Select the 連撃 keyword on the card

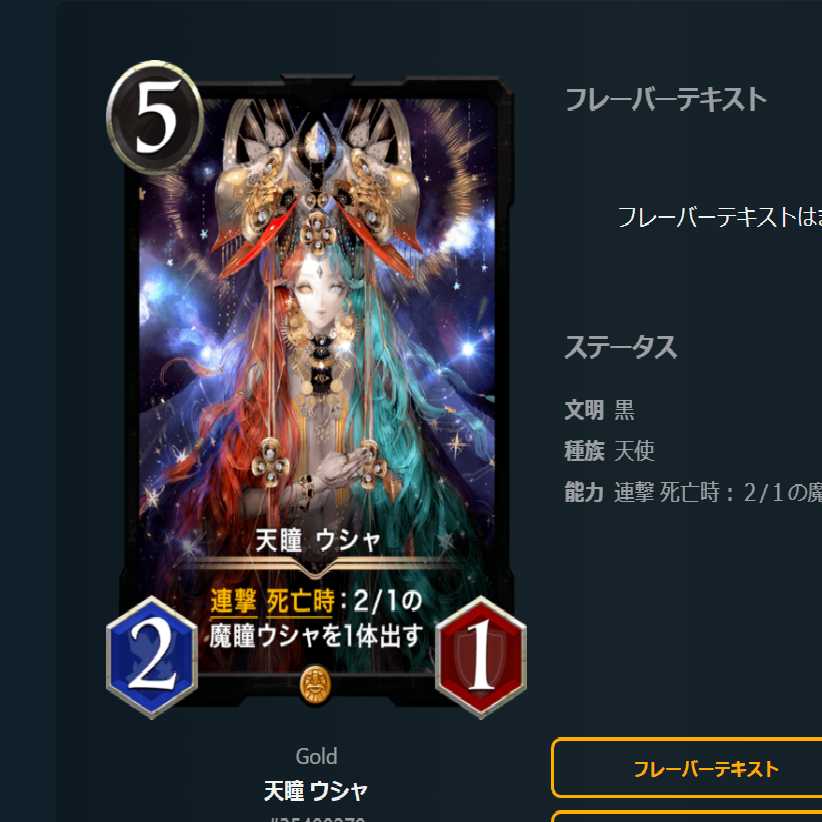233,601
